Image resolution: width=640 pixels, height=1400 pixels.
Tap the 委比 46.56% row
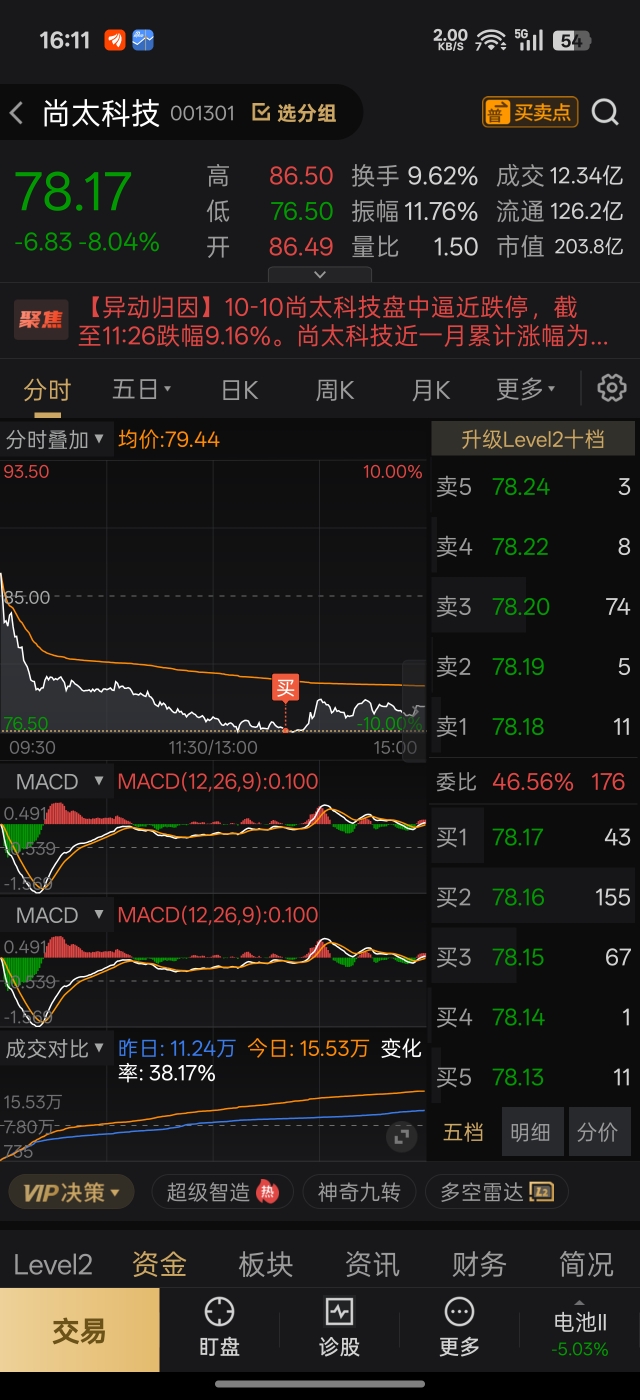pos(533,782)
